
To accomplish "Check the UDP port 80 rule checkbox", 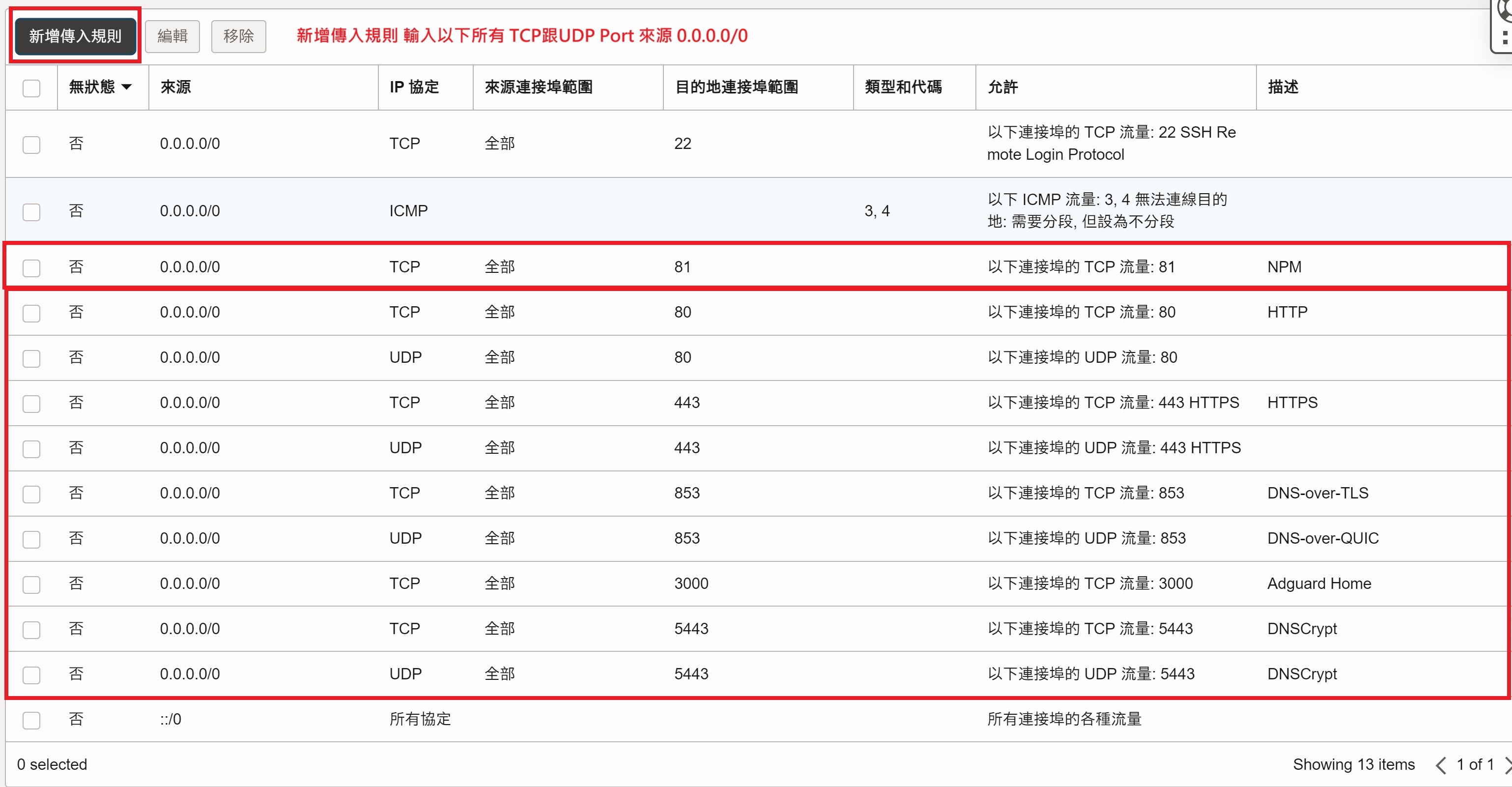I will point(32,358).
